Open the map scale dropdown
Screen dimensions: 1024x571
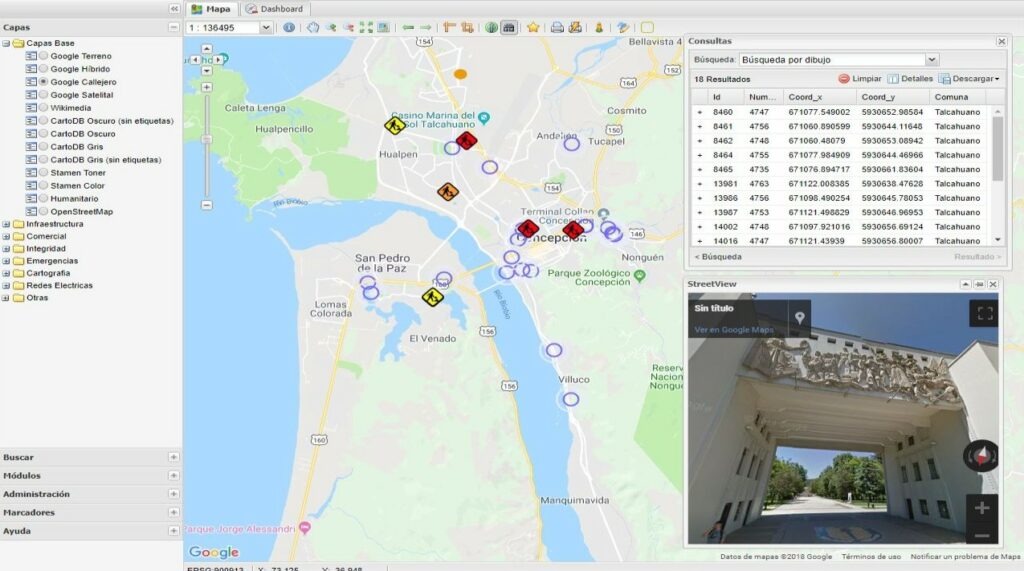click(266, 27)
